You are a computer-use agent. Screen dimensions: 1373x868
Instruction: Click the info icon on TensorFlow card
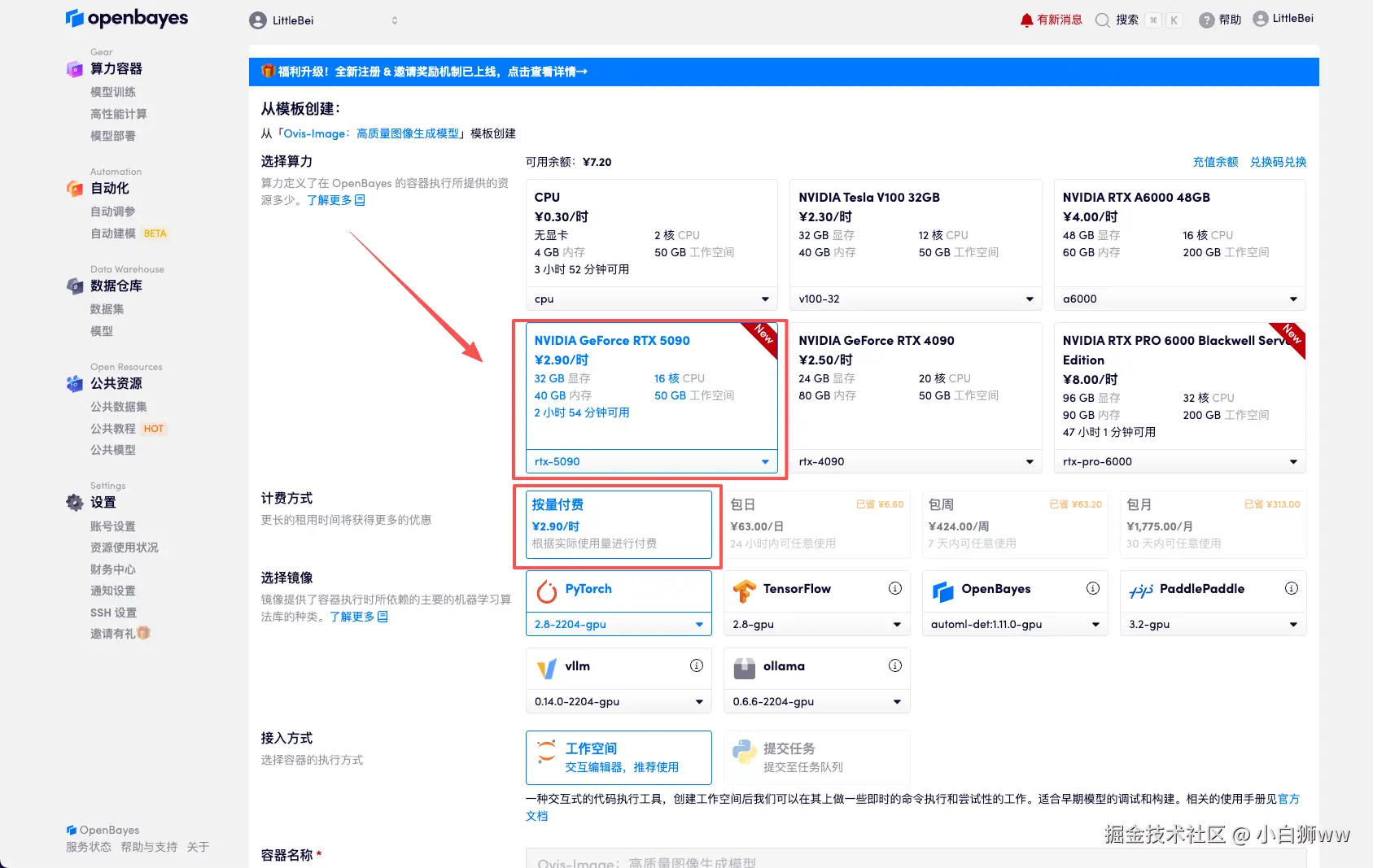895,588
